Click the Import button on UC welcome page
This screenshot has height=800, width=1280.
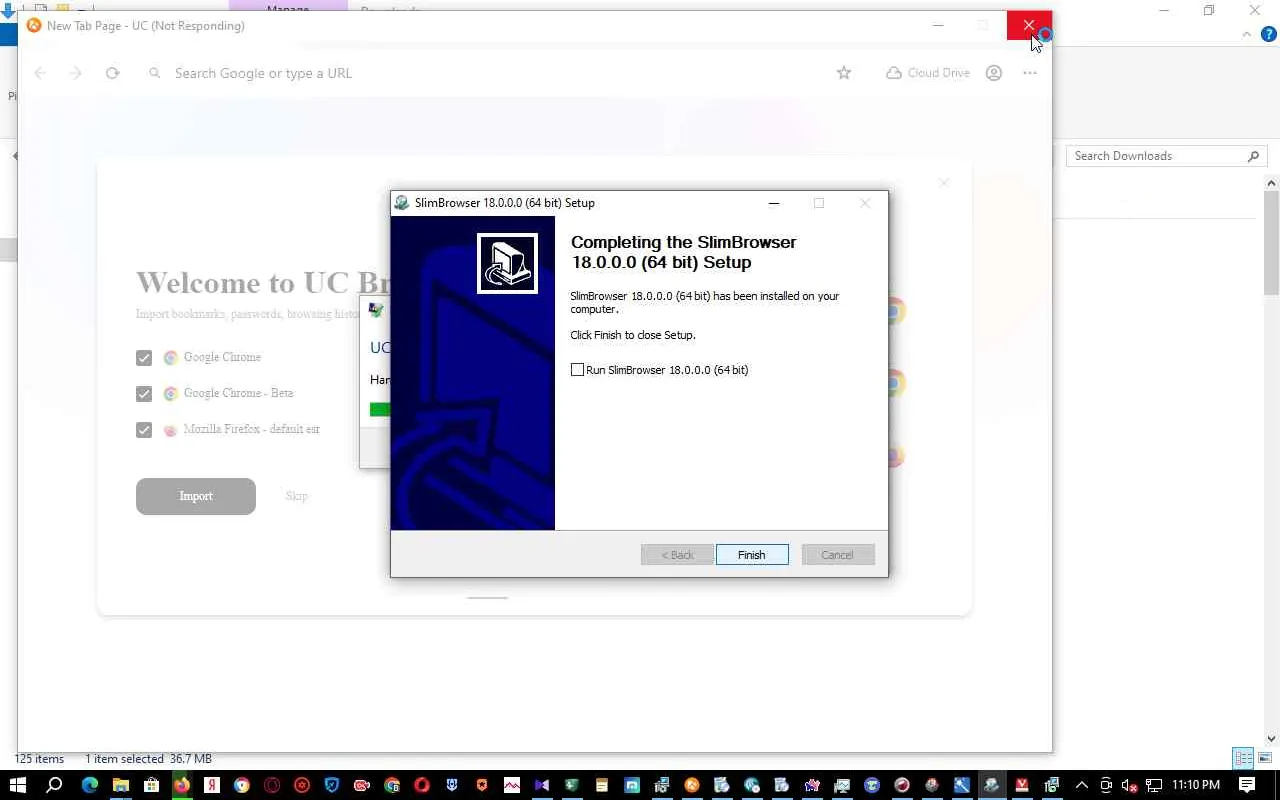tap(196, 496)
